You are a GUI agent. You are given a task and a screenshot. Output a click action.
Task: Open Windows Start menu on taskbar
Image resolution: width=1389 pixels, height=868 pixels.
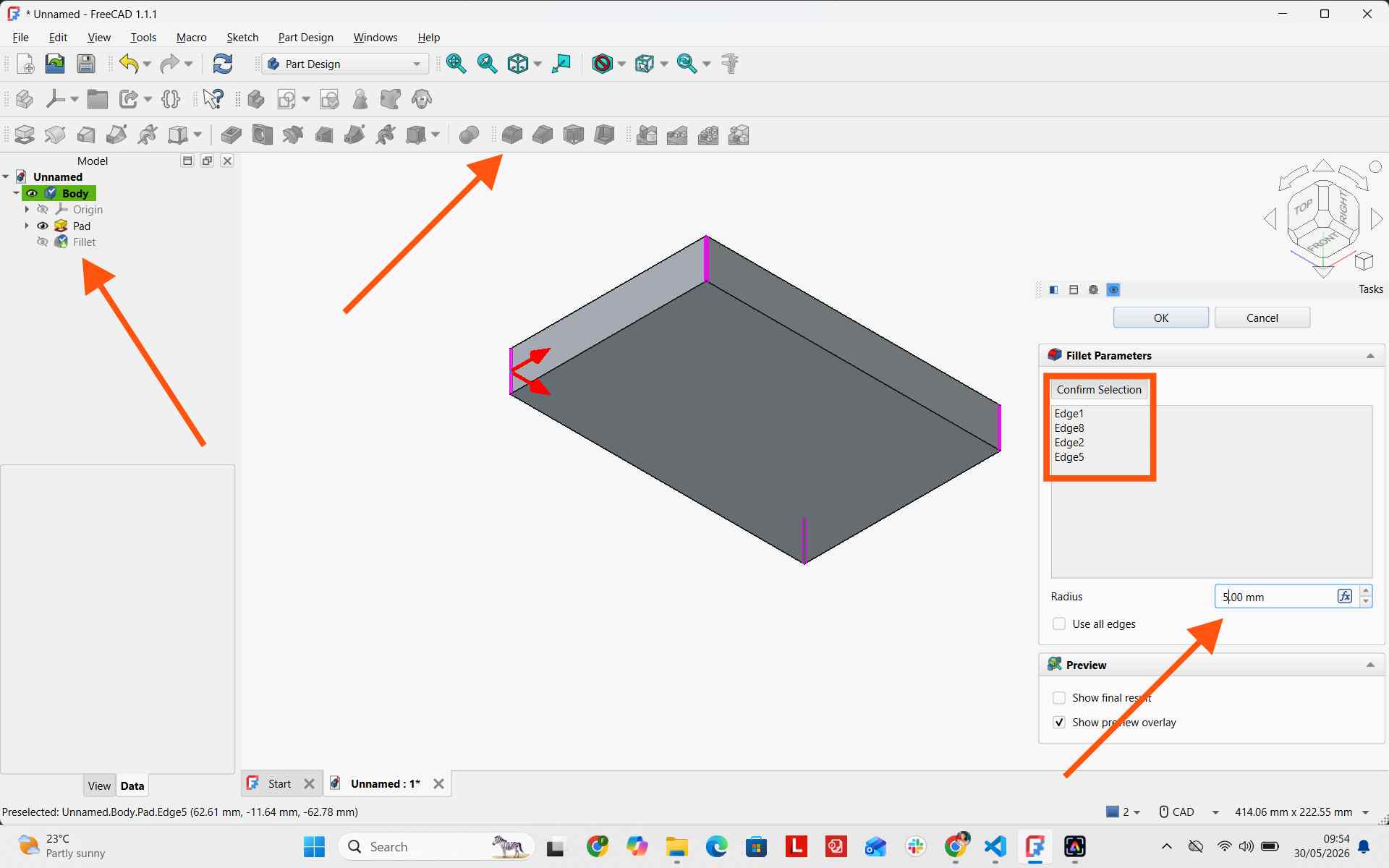(x=314, y=846)
